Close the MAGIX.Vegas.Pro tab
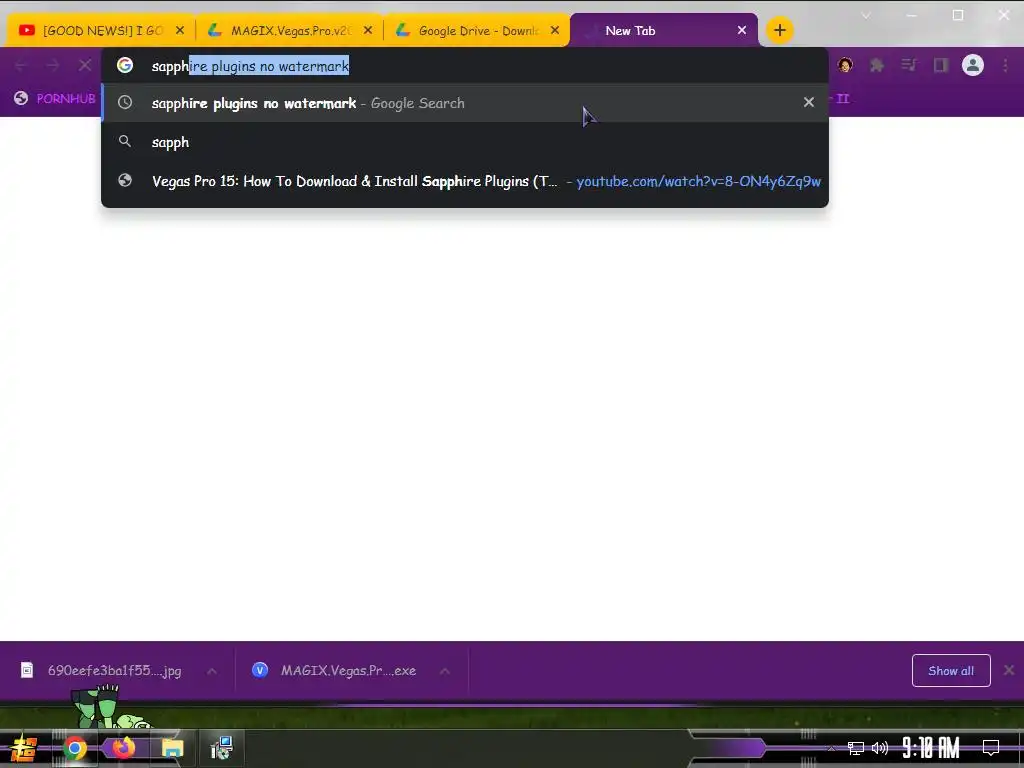 (368, 30)
